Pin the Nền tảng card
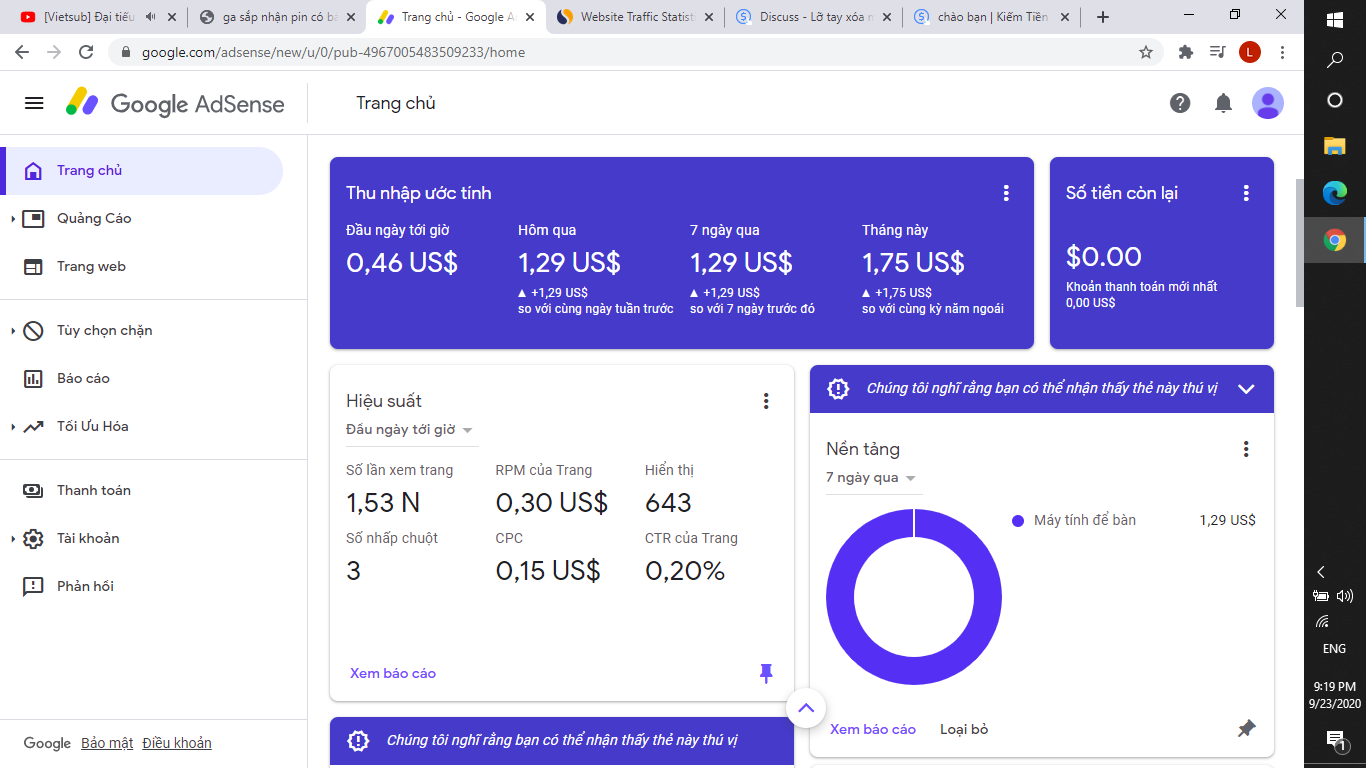This screenshot has height=768, width=1366. click(x=1246, y=729)
